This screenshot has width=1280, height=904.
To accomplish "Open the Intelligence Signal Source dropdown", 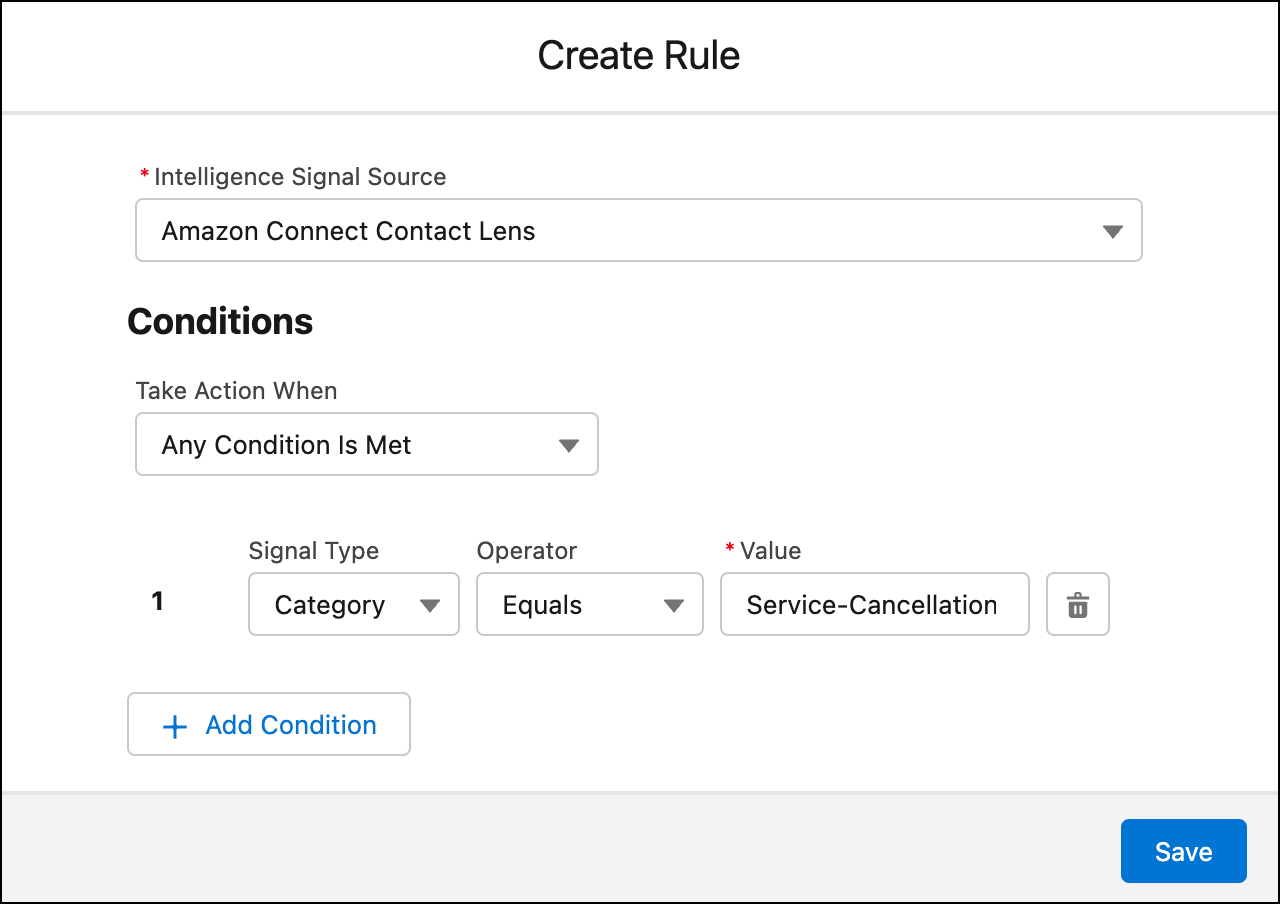I will (639, 230).
